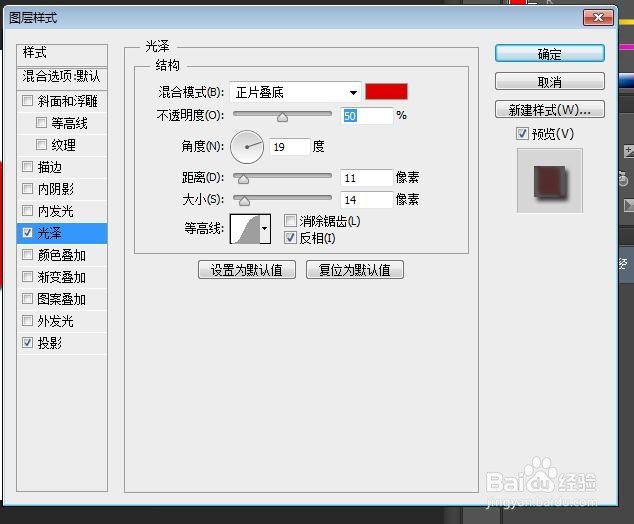
Task: Tick the 等高线 sub-option checkbox
Action: tap(41, 122)
